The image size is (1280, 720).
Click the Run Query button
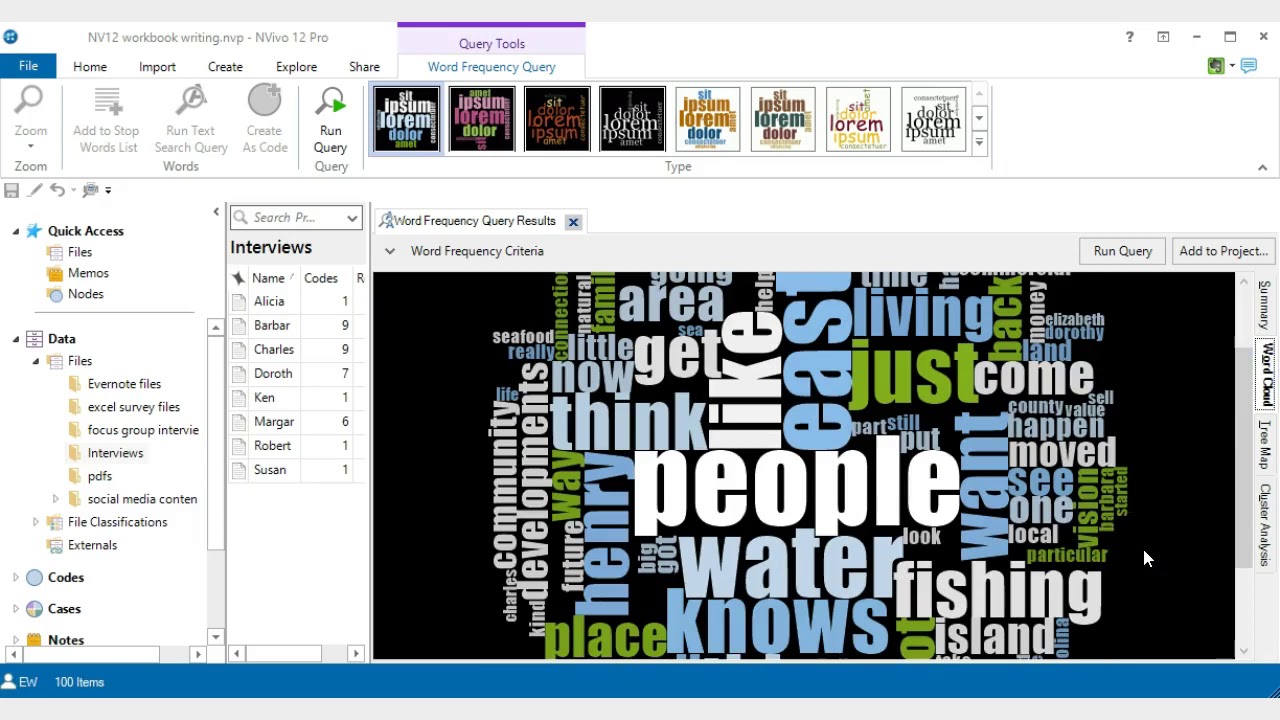(1122, 251)
